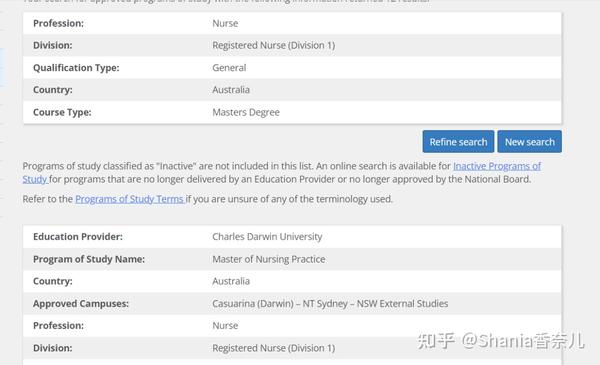This screenshot has width=600, height=365.
Task: Click 'Registered Nurse (Division 1)' in search criteria
Action: 274,45
